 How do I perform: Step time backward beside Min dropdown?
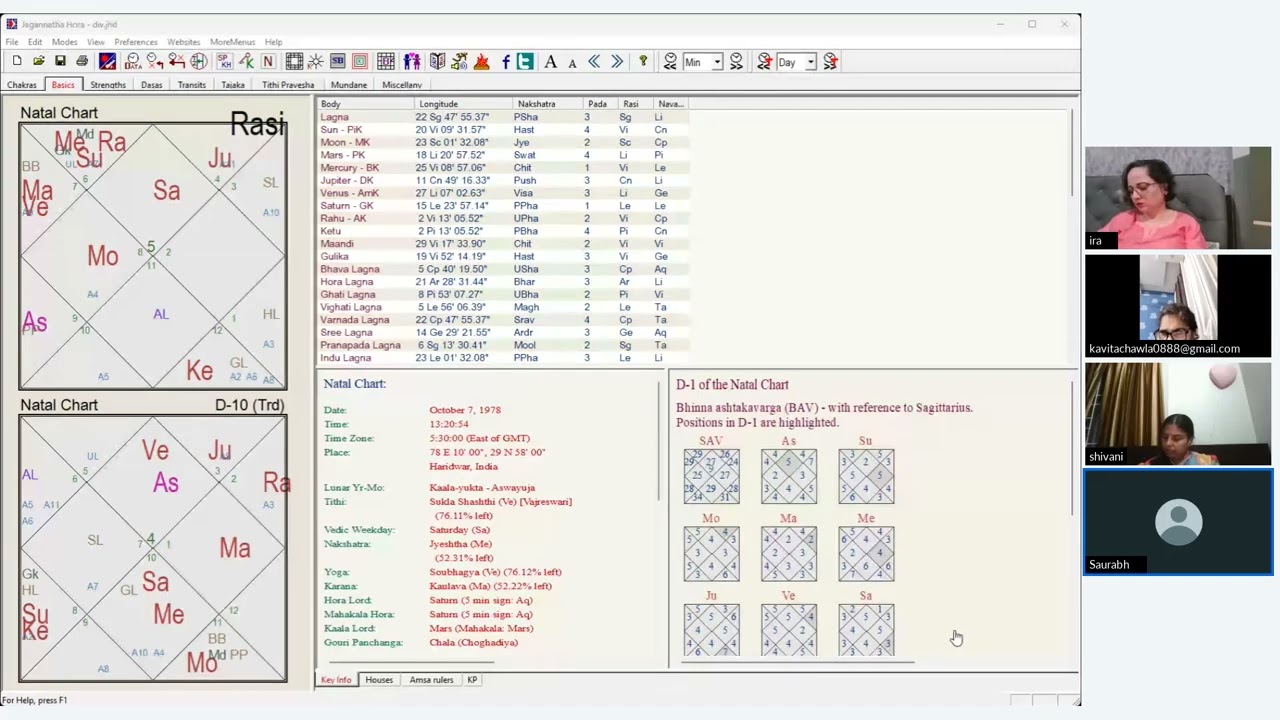670,62
